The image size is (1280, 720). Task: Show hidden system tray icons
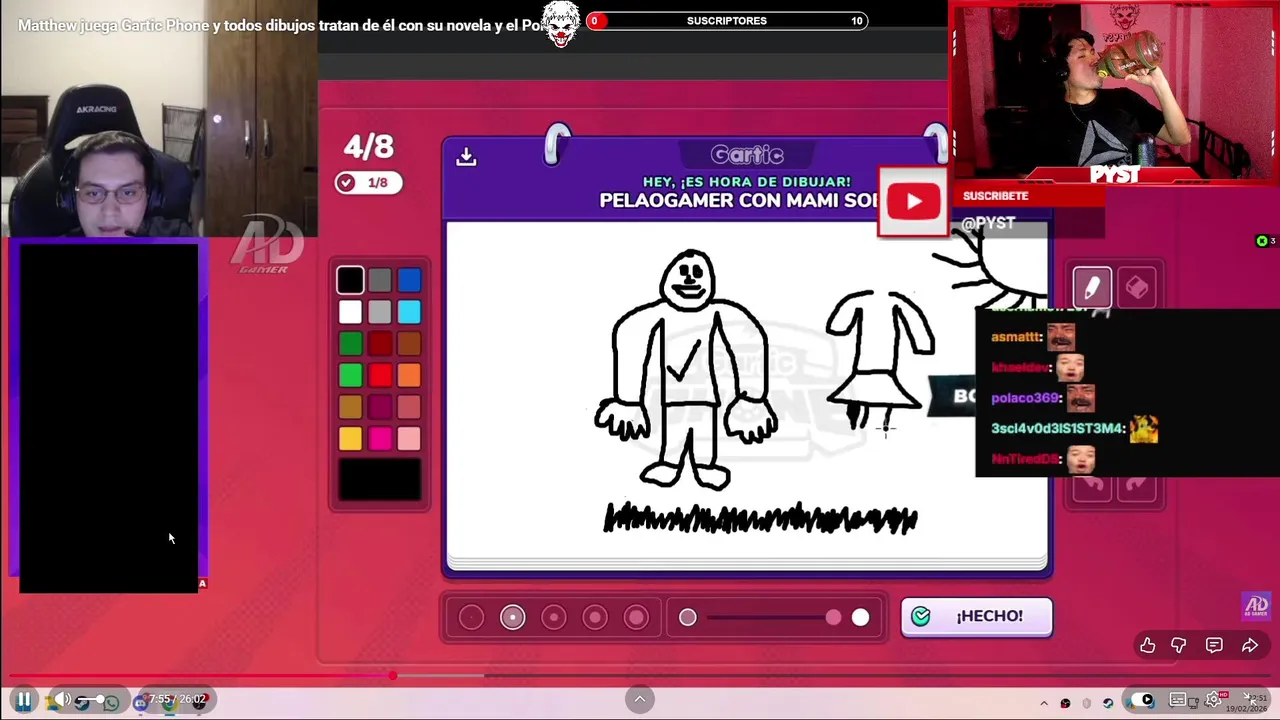pyautogui.click(x=1044, y=703)
